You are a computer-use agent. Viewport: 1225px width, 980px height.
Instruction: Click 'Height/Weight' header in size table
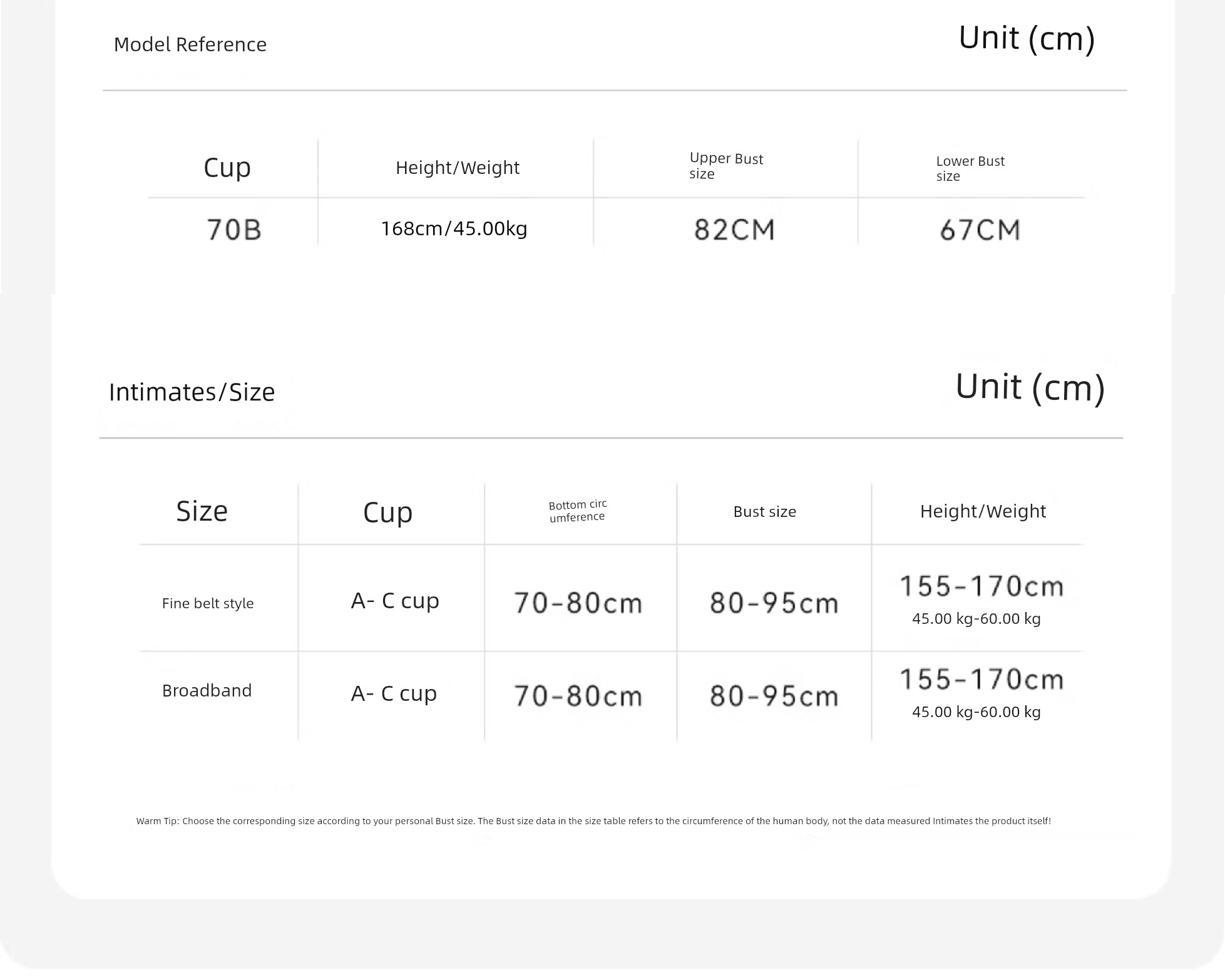(x=983, y=511)
